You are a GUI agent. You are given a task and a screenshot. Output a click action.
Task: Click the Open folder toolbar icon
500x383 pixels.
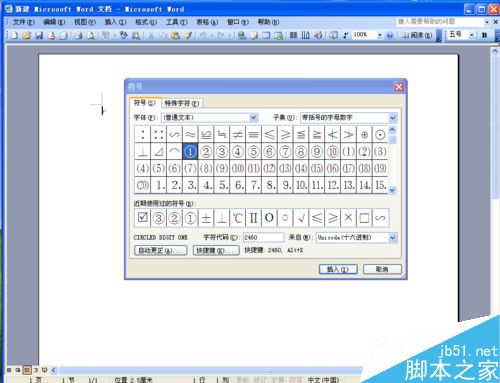[x=27, y=35]
